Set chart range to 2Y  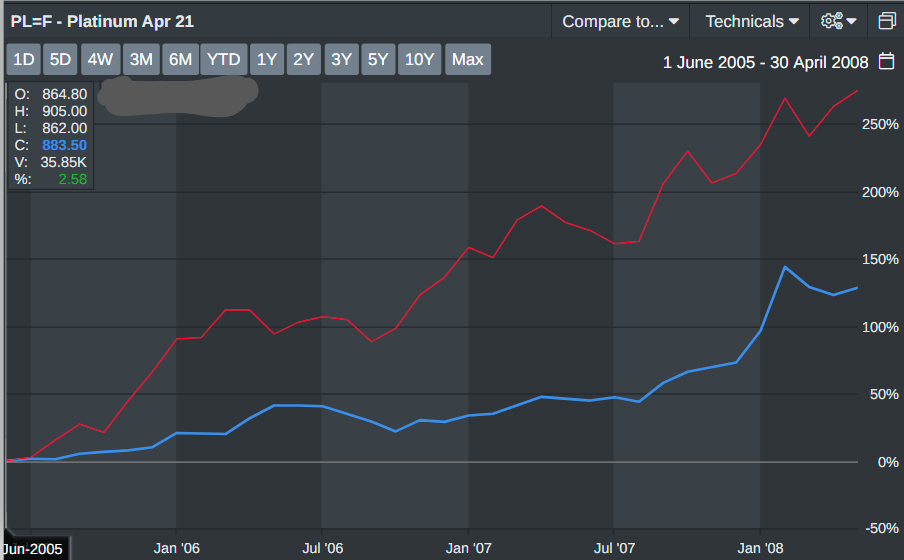(x=304, y=59)
